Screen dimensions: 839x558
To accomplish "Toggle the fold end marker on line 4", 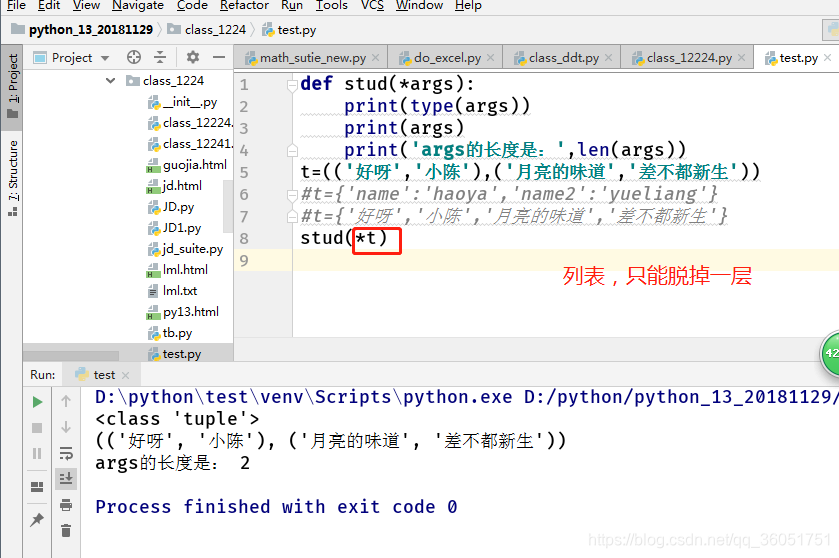I will pyautogui.click(x=292, y=151).
